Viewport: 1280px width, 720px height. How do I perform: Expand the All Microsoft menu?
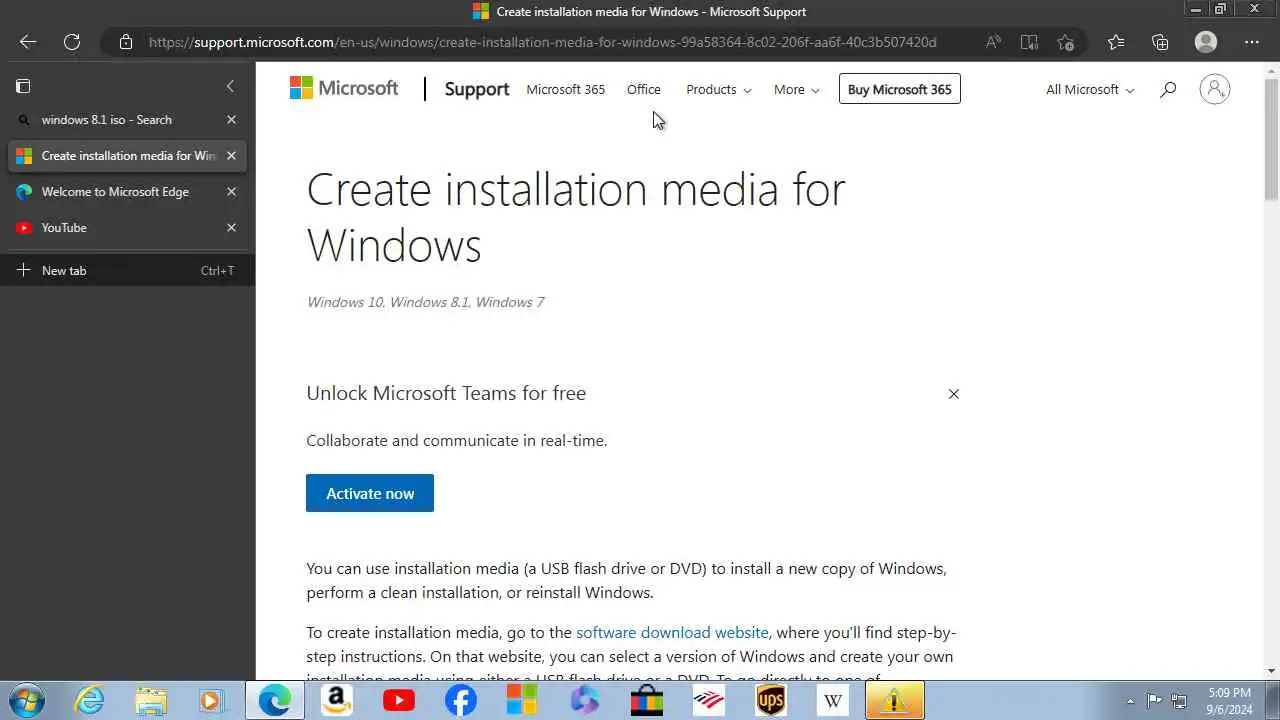pyautogui.click(x=1090, y=89)
